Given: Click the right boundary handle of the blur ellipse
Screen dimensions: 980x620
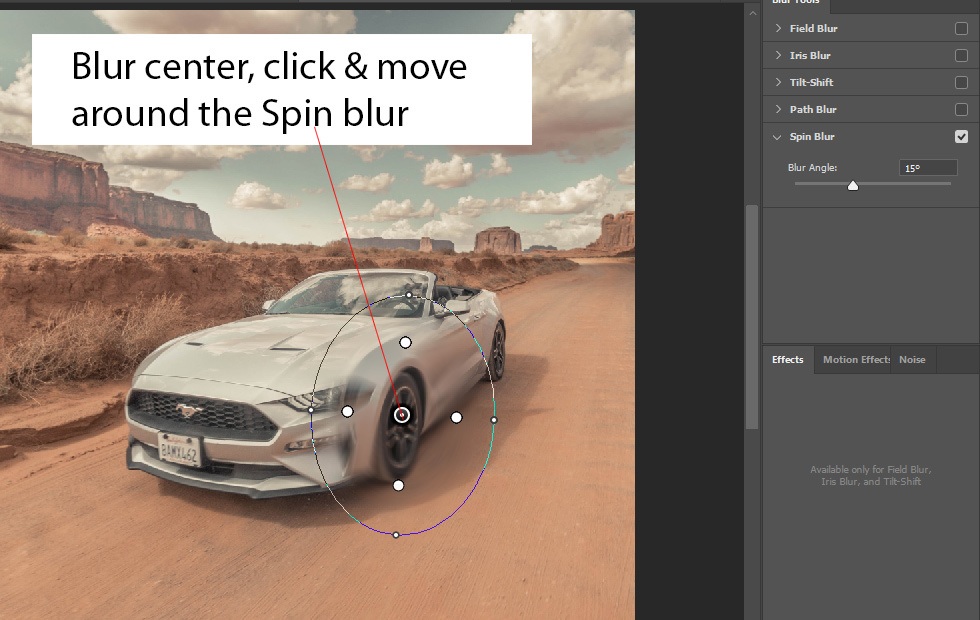Looking at the screenshot, I should coord(494,420).
